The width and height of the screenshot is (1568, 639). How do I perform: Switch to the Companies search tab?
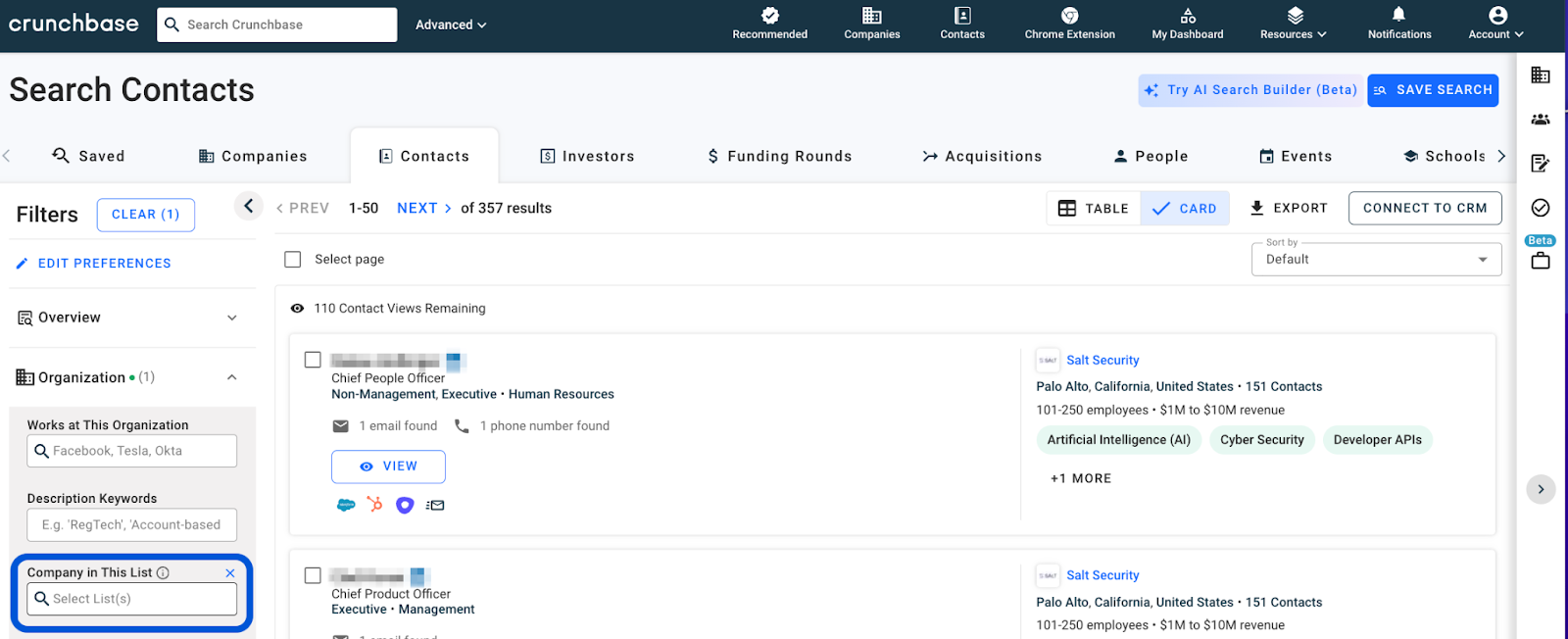[x=253, y=156]
